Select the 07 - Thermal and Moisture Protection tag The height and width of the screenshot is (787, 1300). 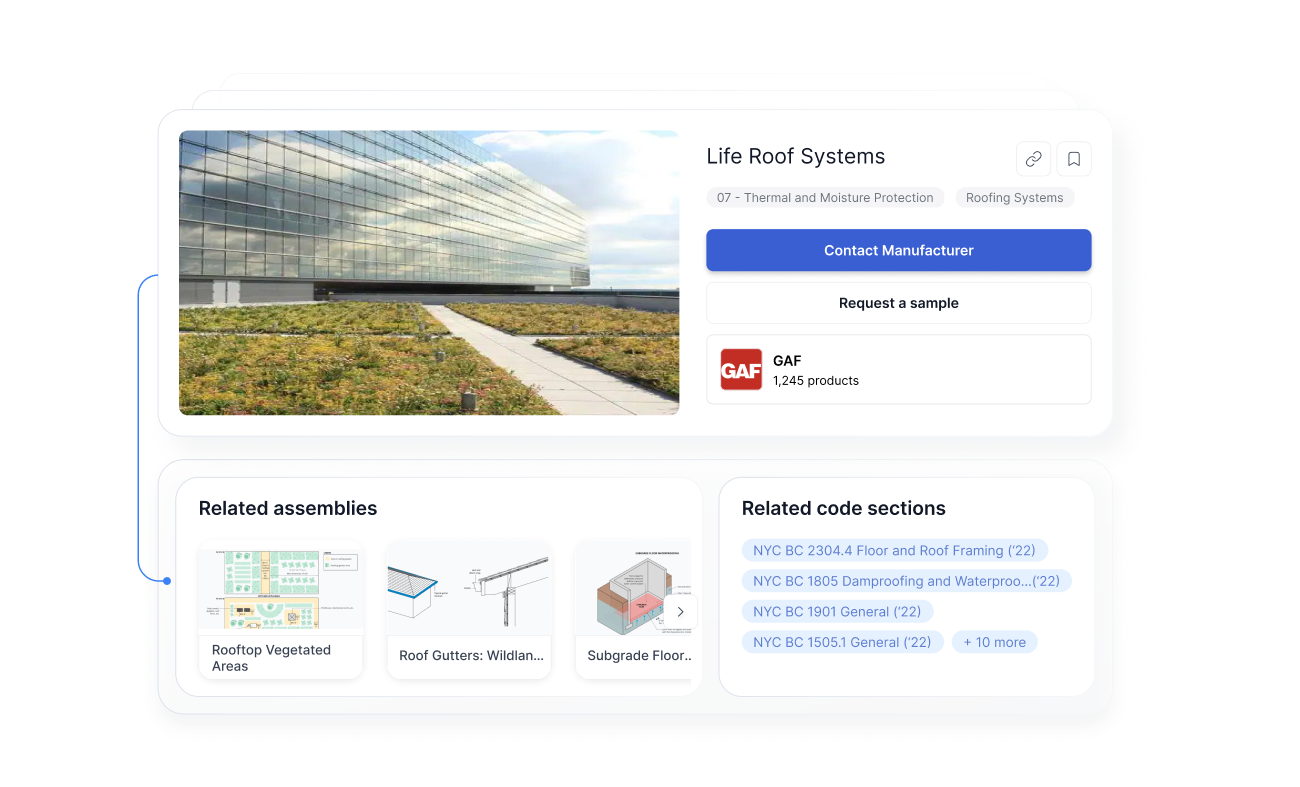[825, 197]
